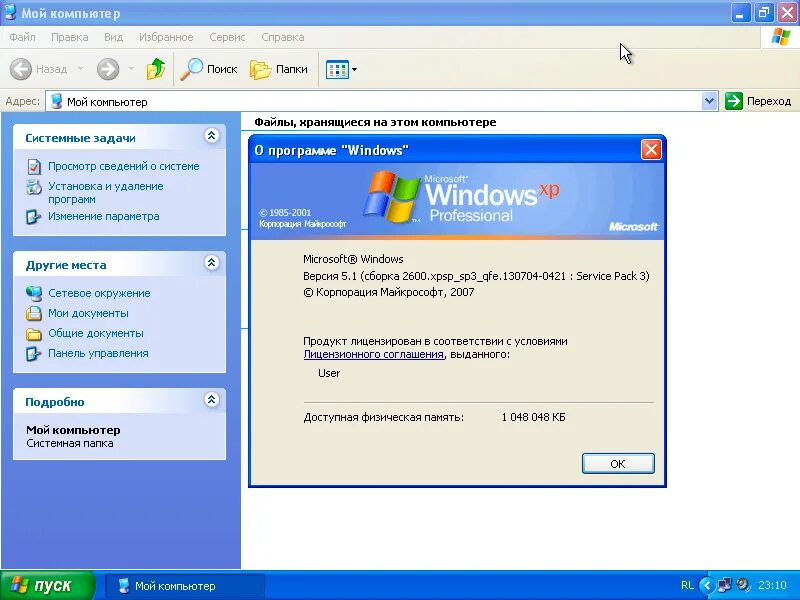The width and height of the screenshot is (800, 600).
Task: Click OK in the About Windows dialog
Action: pyautogui.click(x=618, y=464)
